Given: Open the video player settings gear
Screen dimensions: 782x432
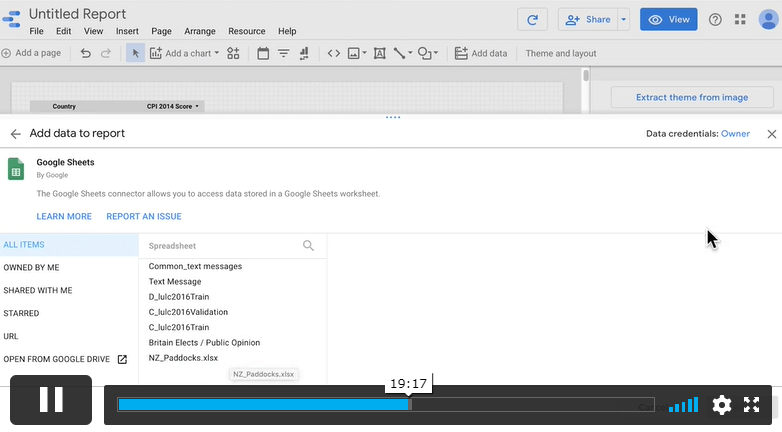Looking at the screenshot, I should (722, 405).
